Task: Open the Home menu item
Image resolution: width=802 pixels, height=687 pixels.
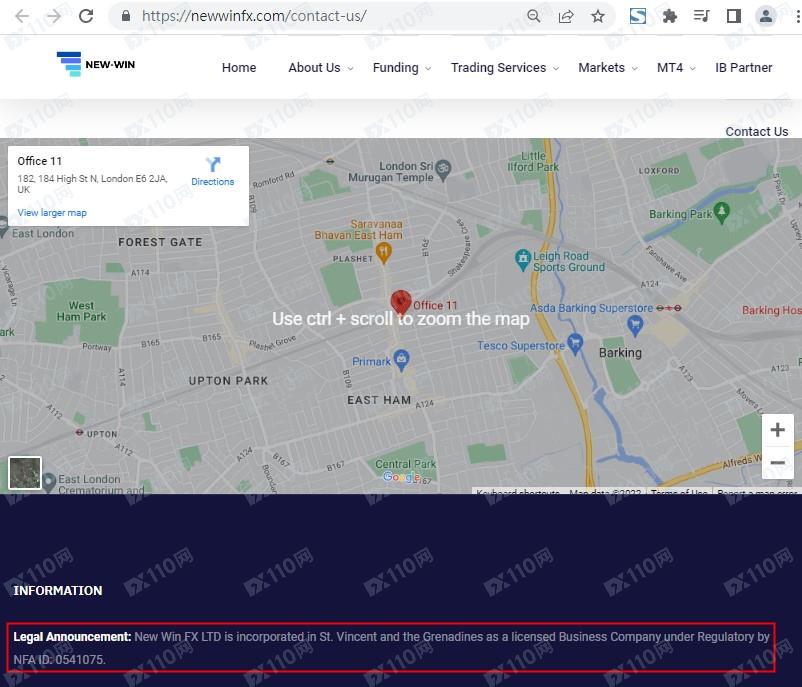Action: point(239,68)
